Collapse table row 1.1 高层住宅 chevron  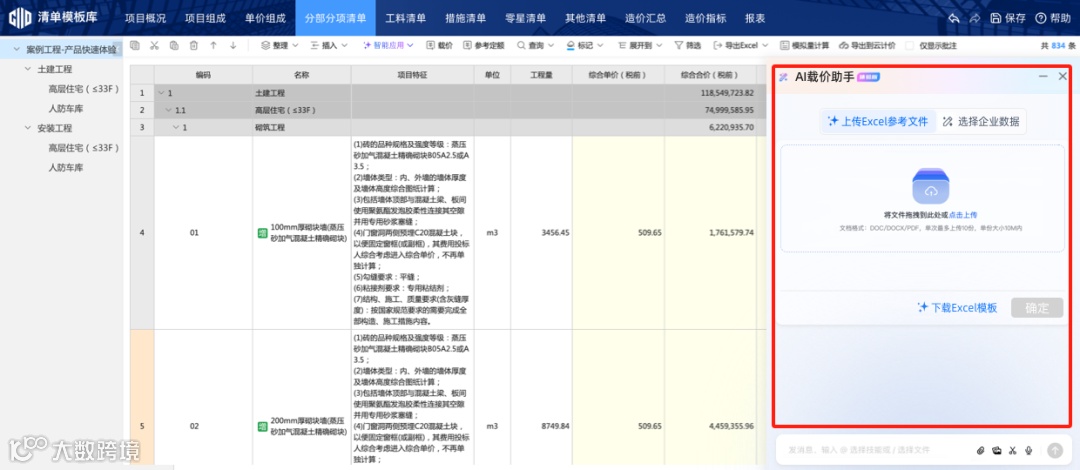[169, 110]
